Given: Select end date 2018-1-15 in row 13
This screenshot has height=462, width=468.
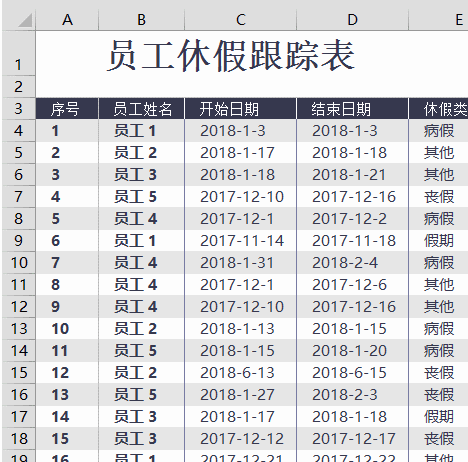Looking at the screenshot, I should tap(352, 329).
